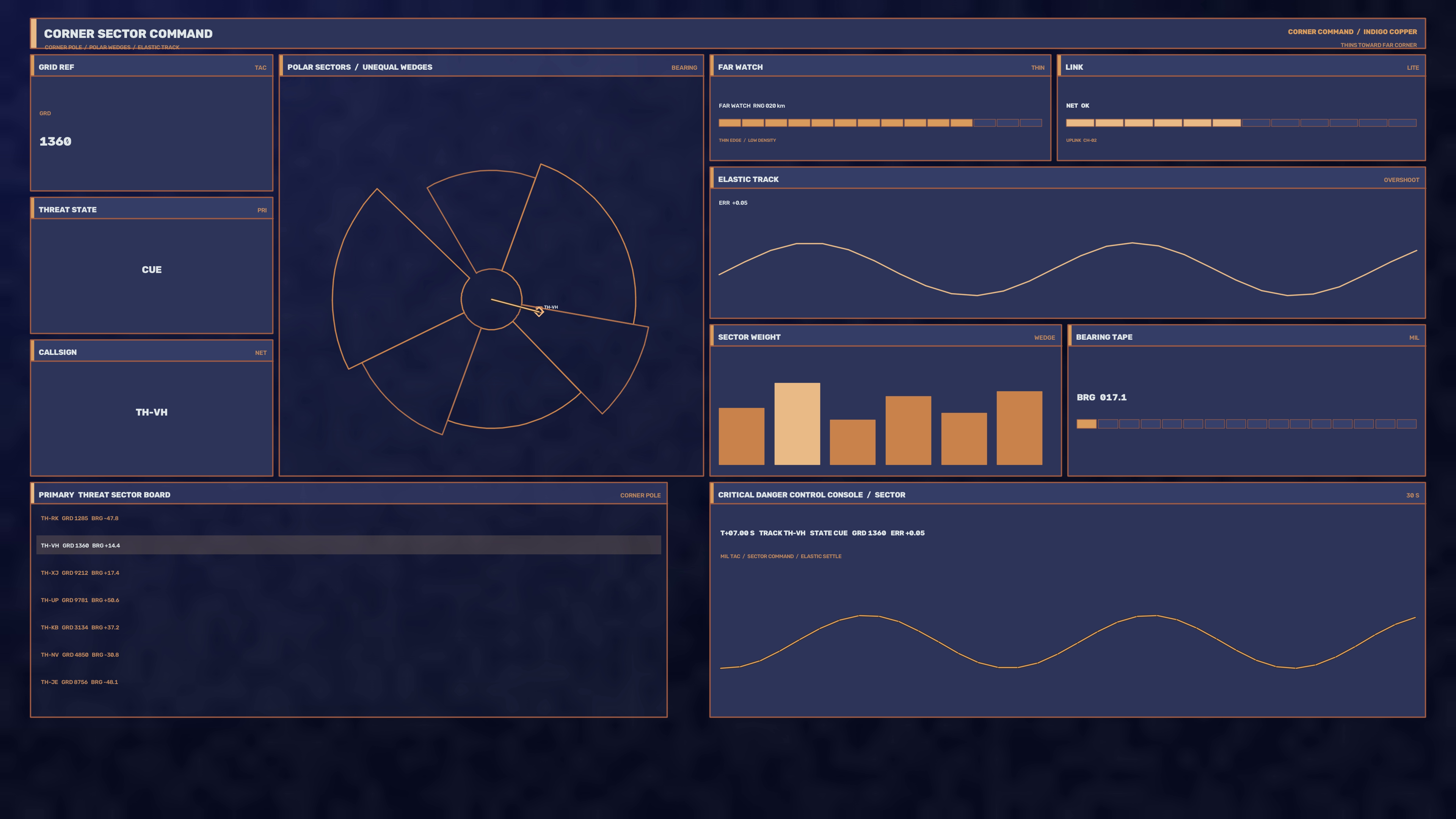Click the PRI tag in Threat State header
This screenshot has width=1456, height=819.
tap(262, 210)
